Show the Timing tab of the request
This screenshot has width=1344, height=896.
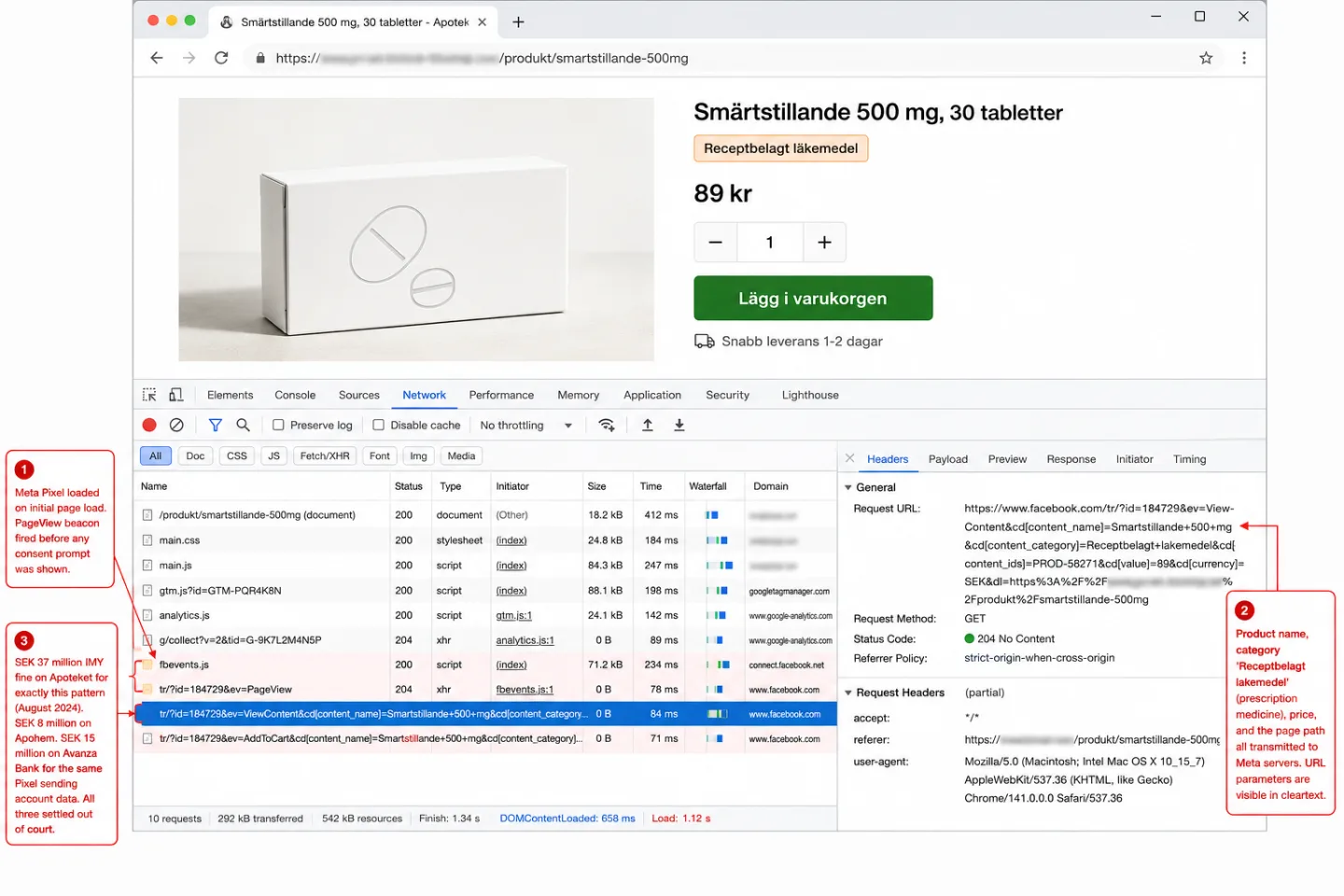coord(1189,459)
